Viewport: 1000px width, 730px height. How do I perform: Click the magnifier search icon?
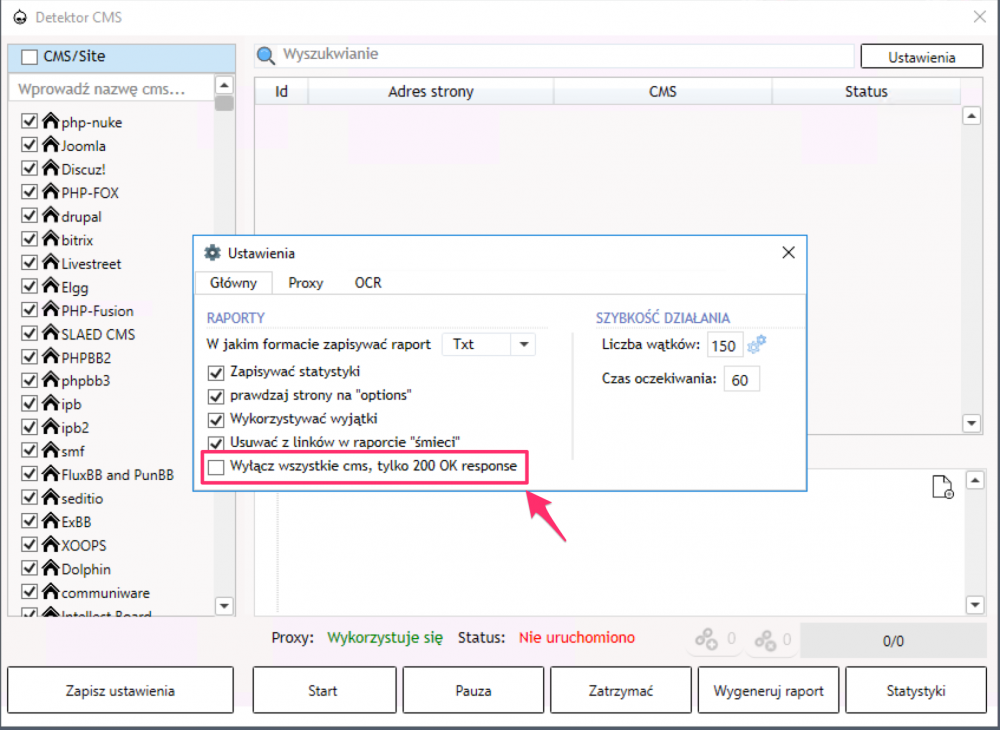(x=265, y=56)
